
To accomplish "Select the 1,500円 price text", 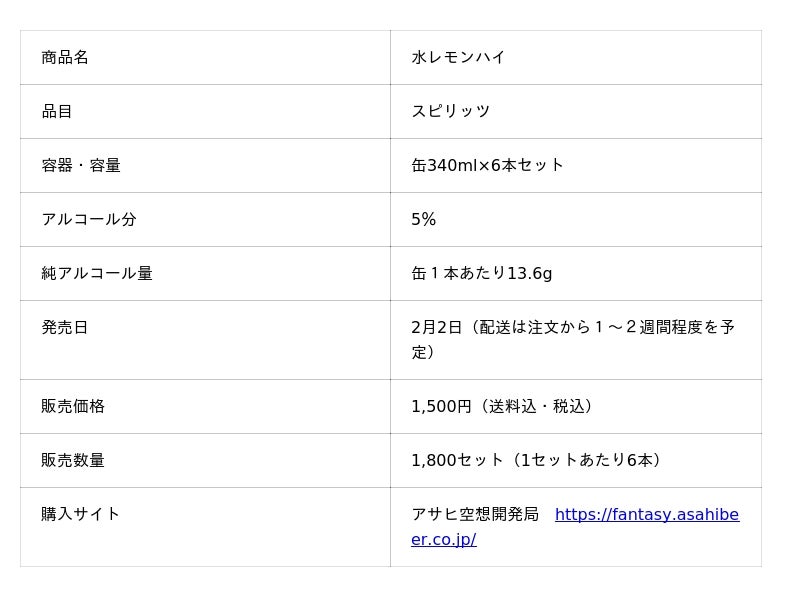I will click(441, 407).
